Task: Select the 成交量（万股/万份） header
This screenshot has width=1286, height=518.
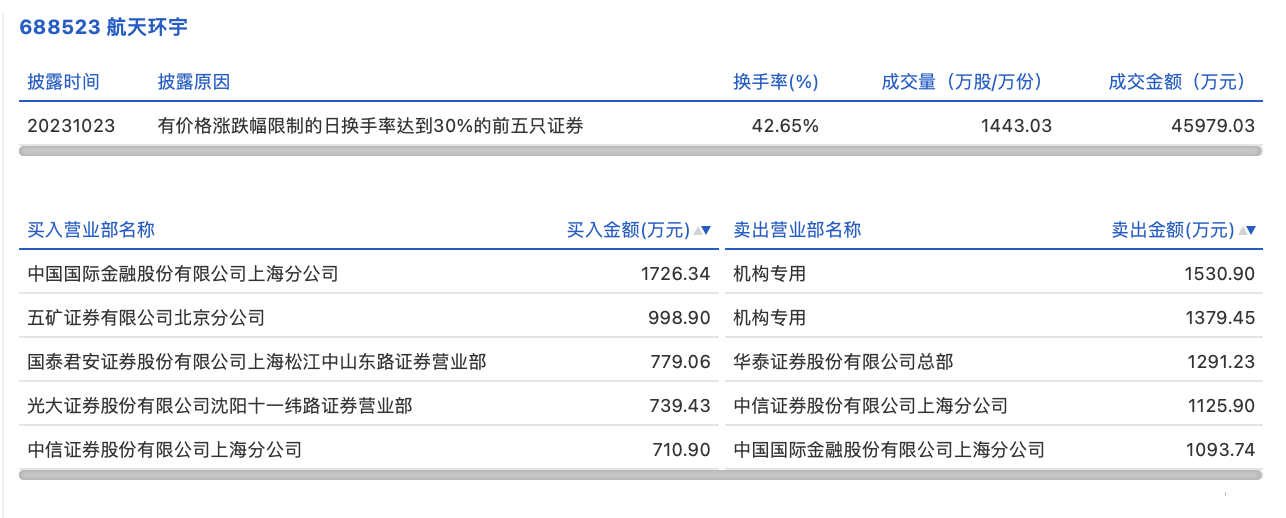Action: coord(961,82)
